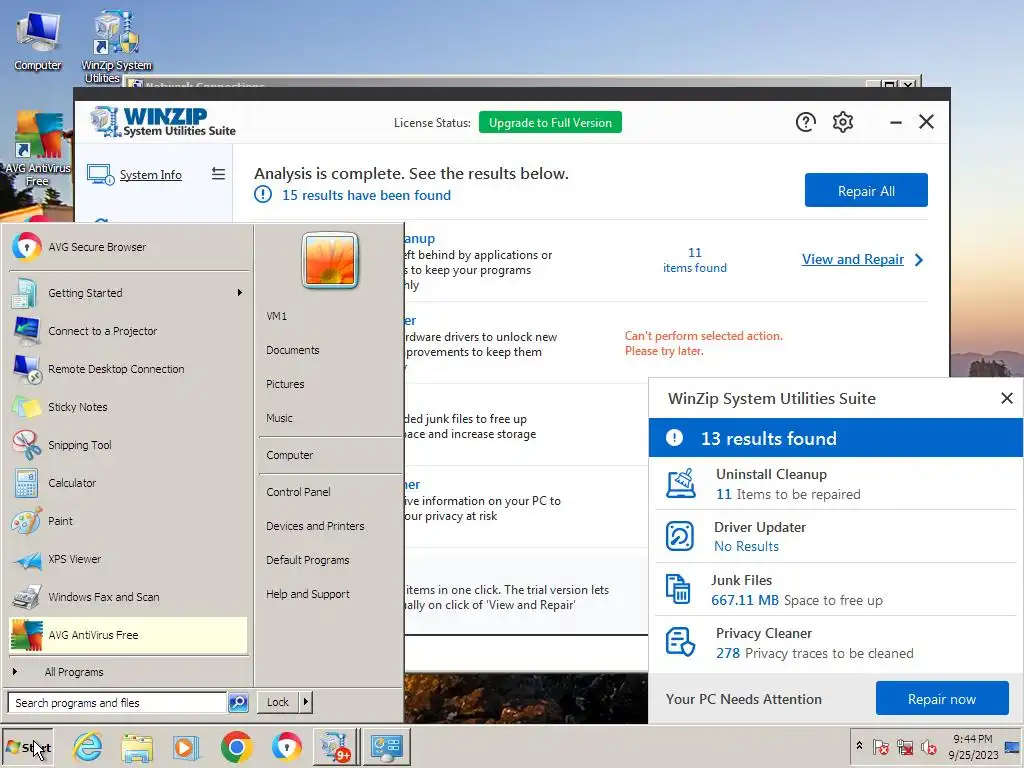Open Connect to a Projector

tap(129, 331)
